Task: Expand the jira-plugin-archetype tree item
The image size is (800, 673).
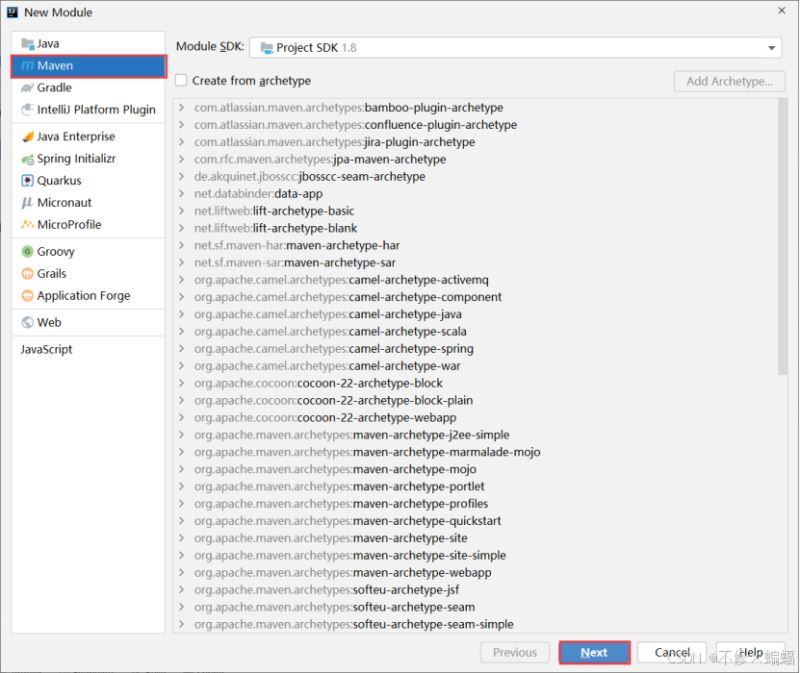Action: click(181, 141)
